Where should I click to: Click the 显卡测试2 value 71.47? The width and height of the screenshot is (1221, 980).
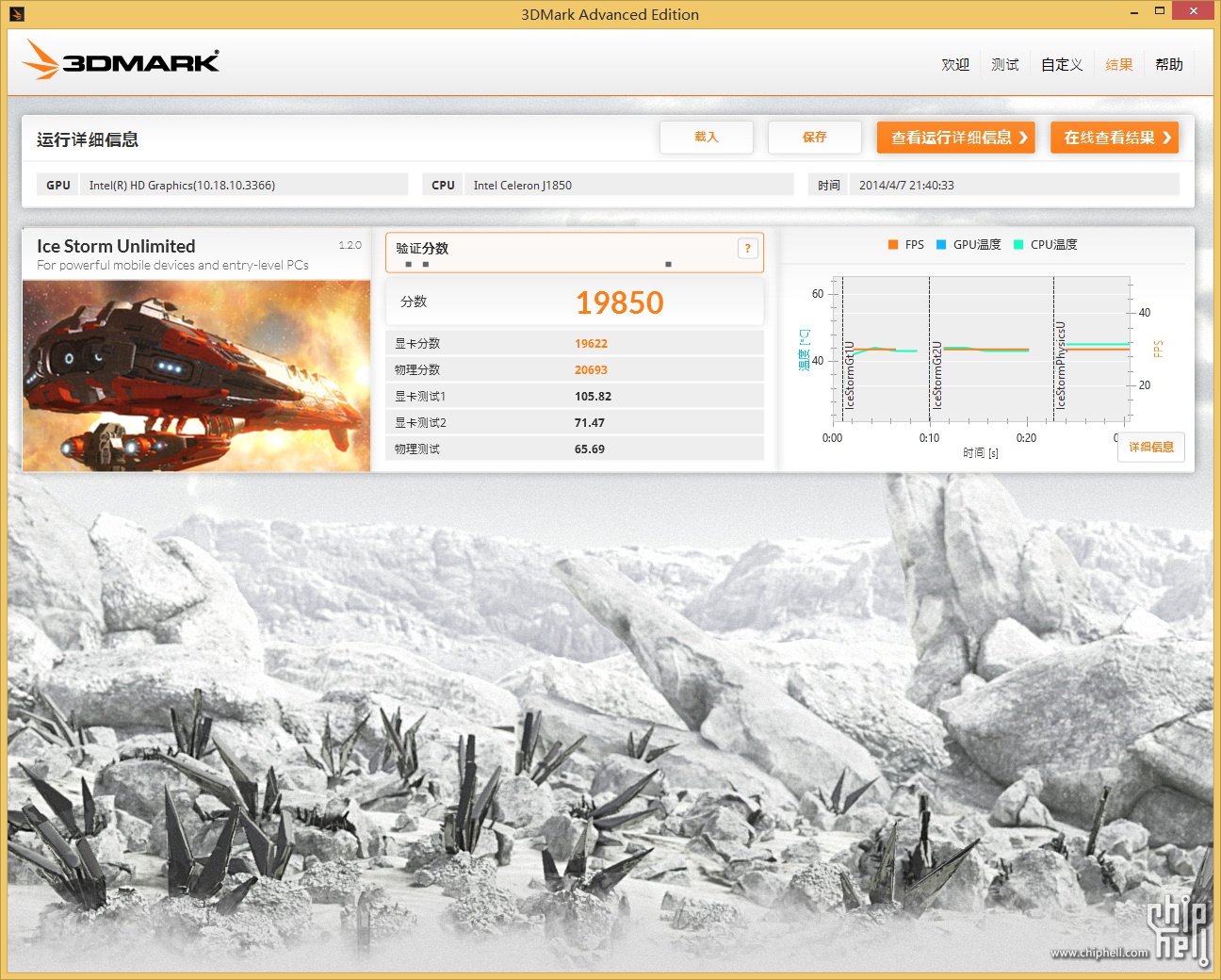[590, 423]
